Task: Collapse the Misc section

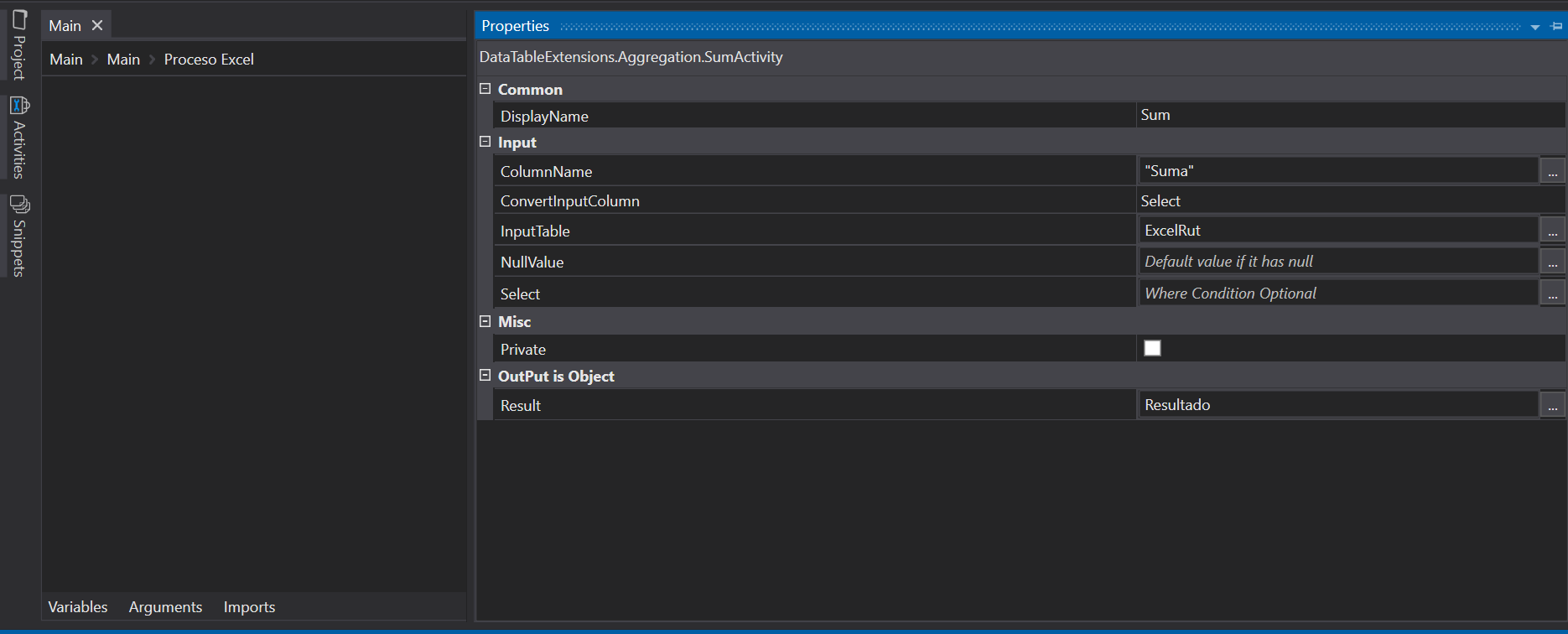Action: tap(485, 321)
